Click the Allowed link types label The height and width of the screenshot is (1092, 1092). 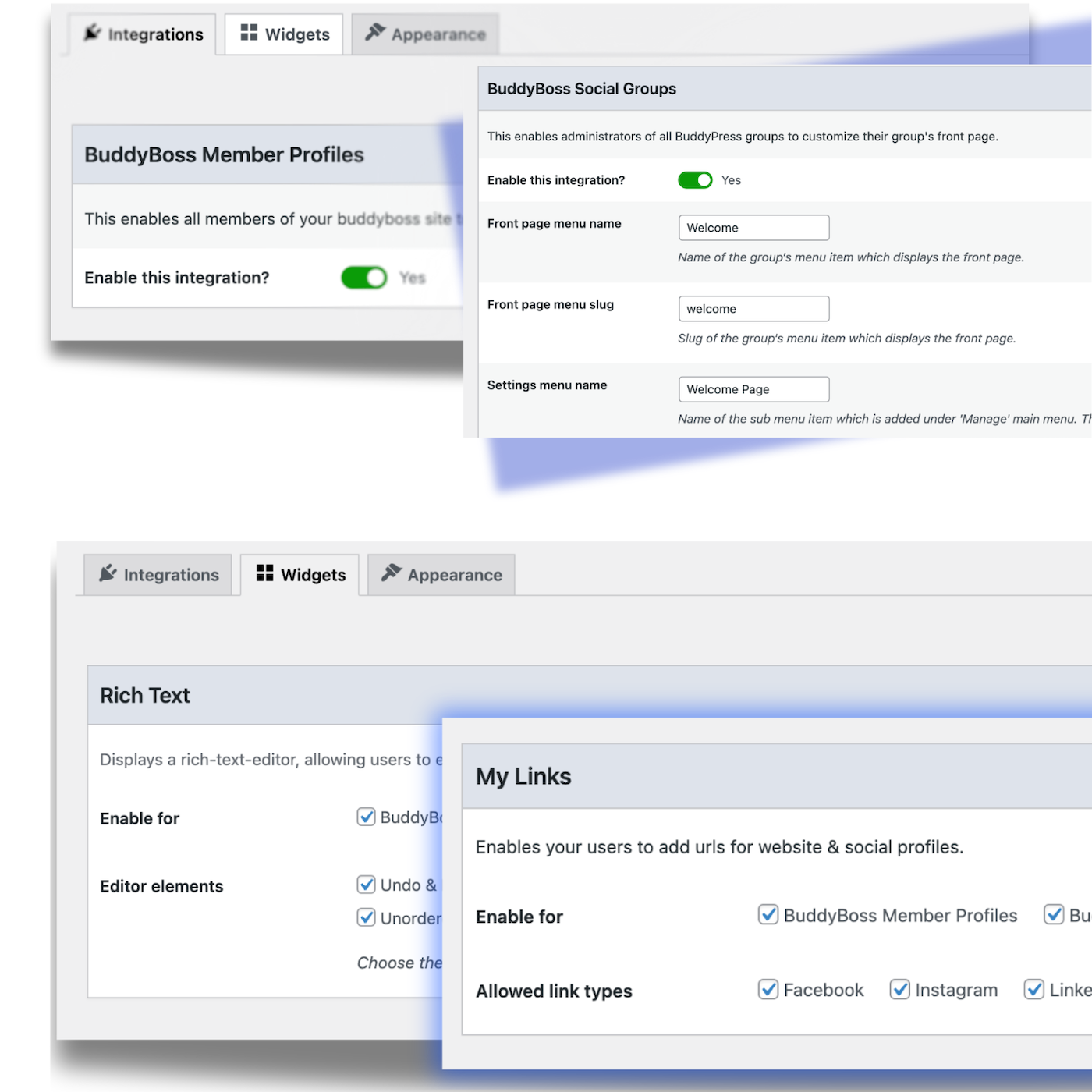554,991
